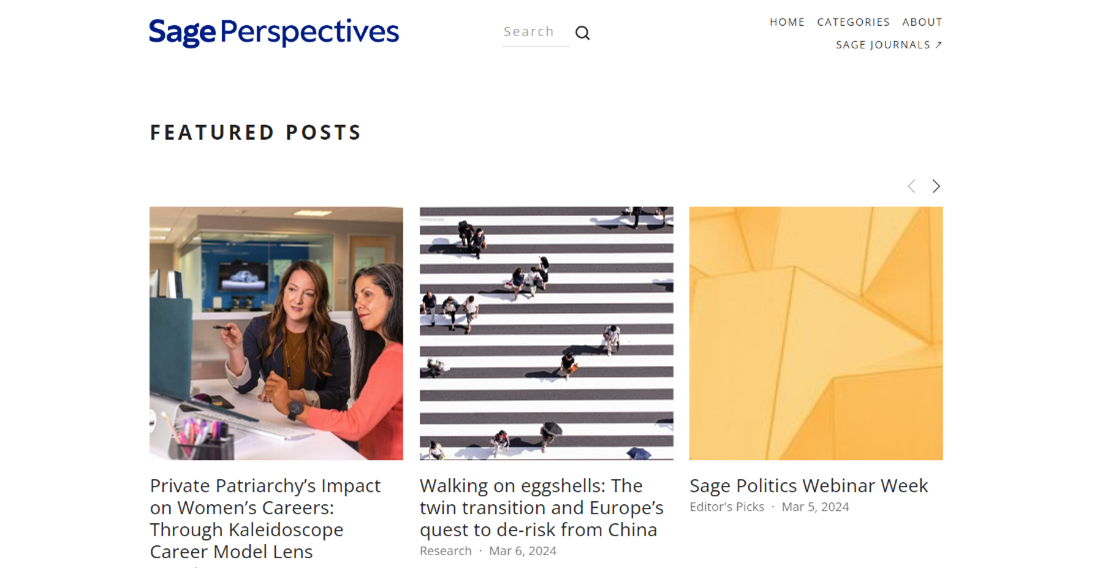Select the Research category tag
This screenshot has width=1100, height=568.
[446, 551]
